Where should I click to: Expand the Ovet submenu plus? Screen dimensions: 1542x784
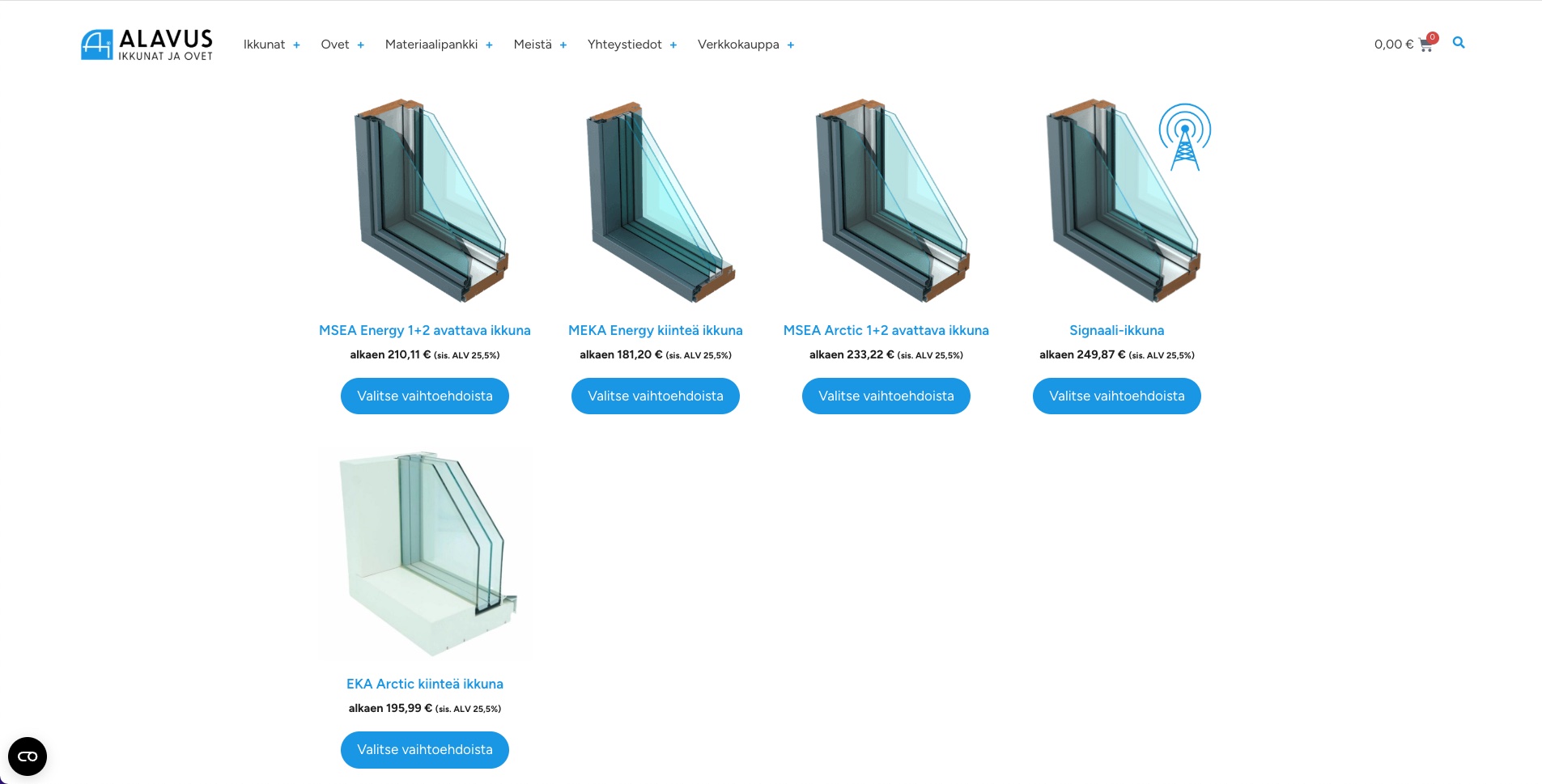click(x=360, y=45)
